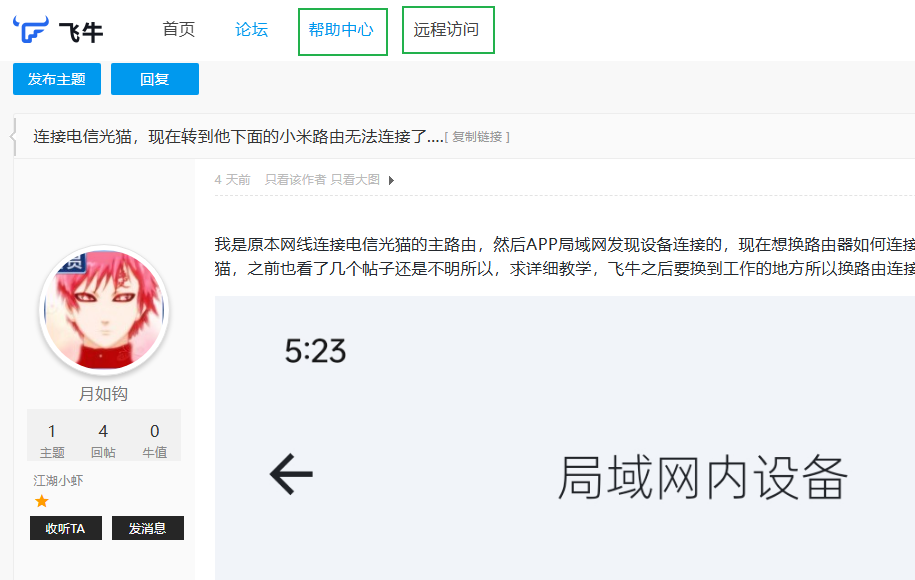View the user's 1 主题 count

52,440
